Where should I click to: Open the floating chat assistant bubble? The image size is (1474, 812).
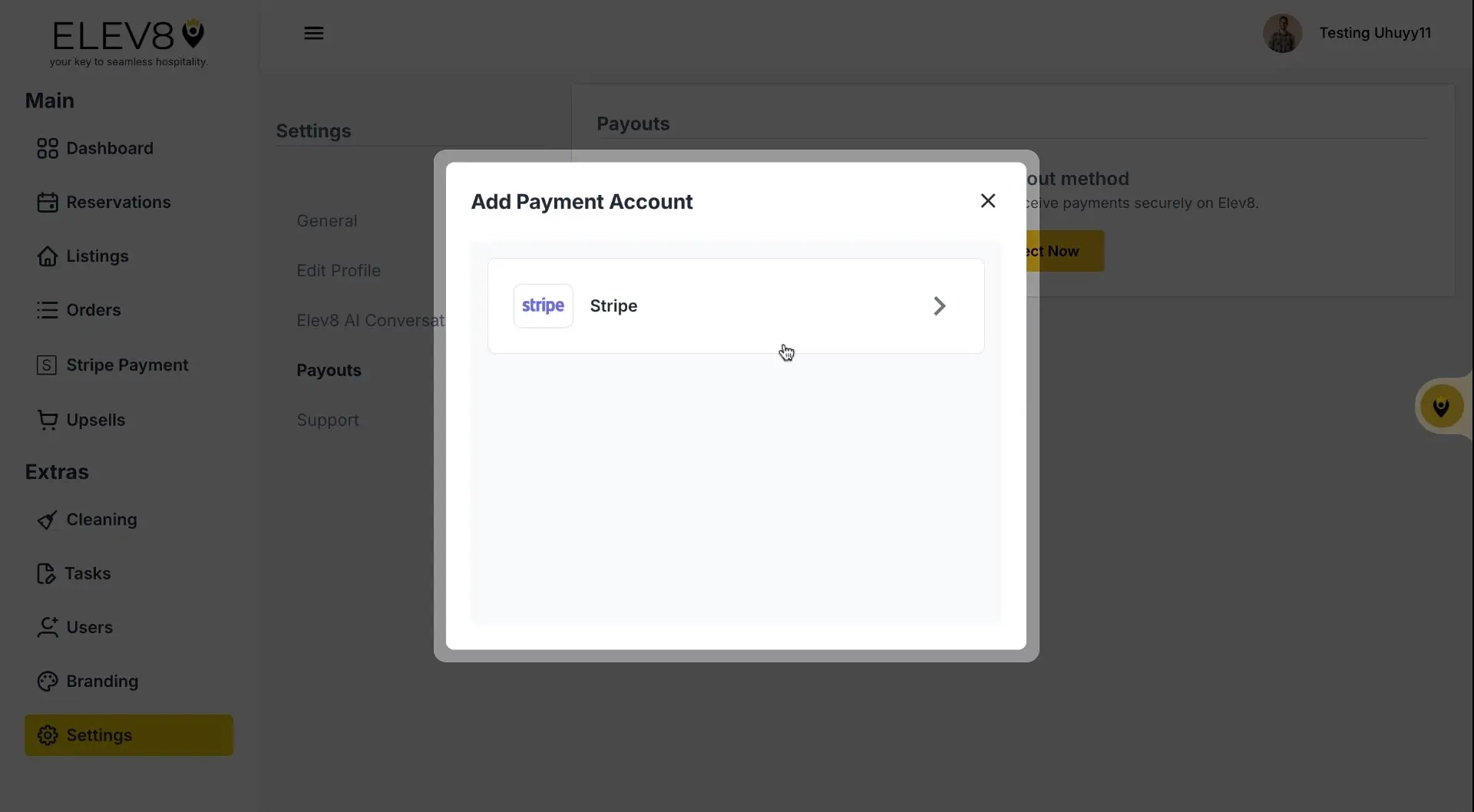(x=1442, y=407)
